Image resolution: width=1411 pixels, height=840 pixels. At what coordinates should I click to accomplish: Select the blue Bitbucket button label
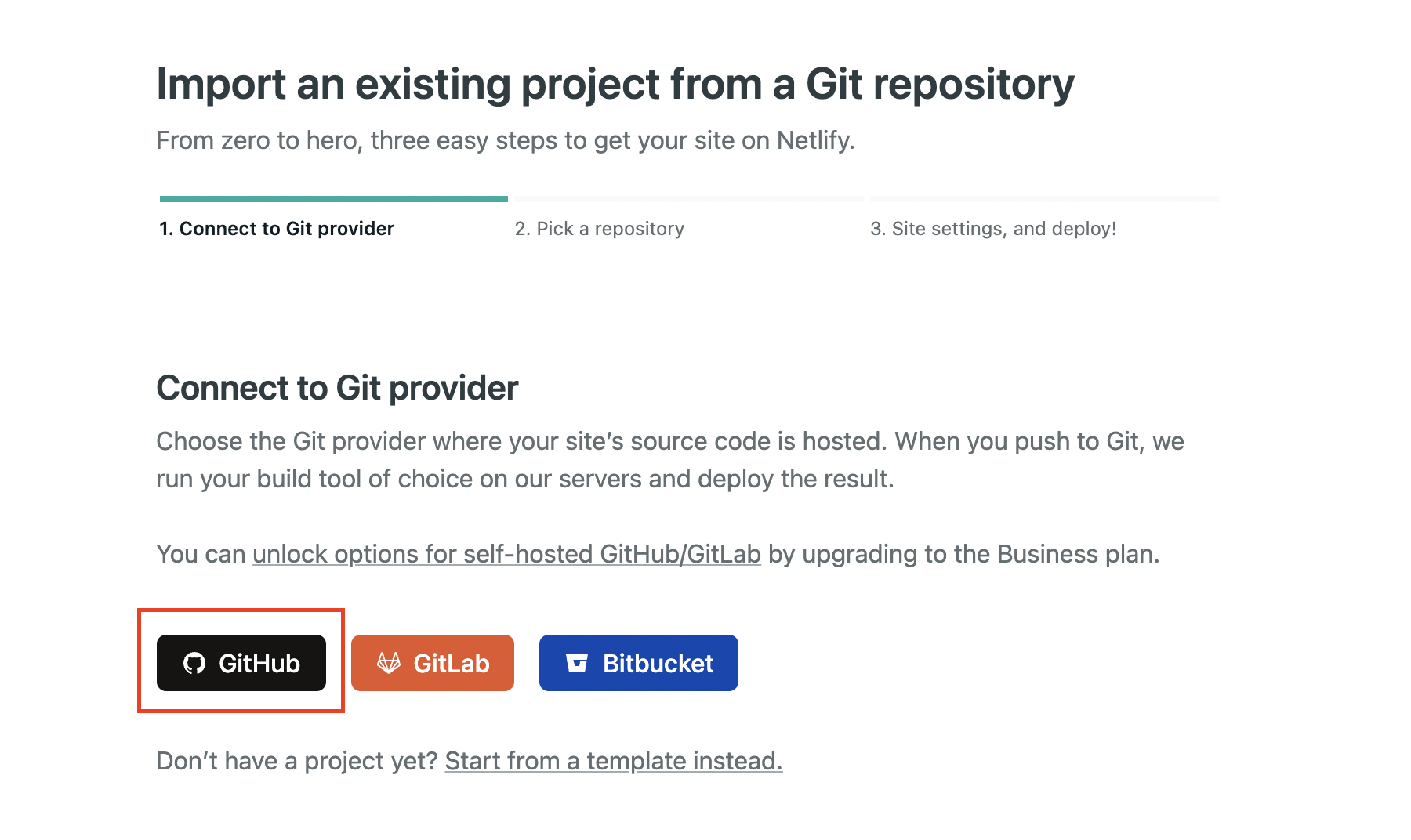pos(658,664)
